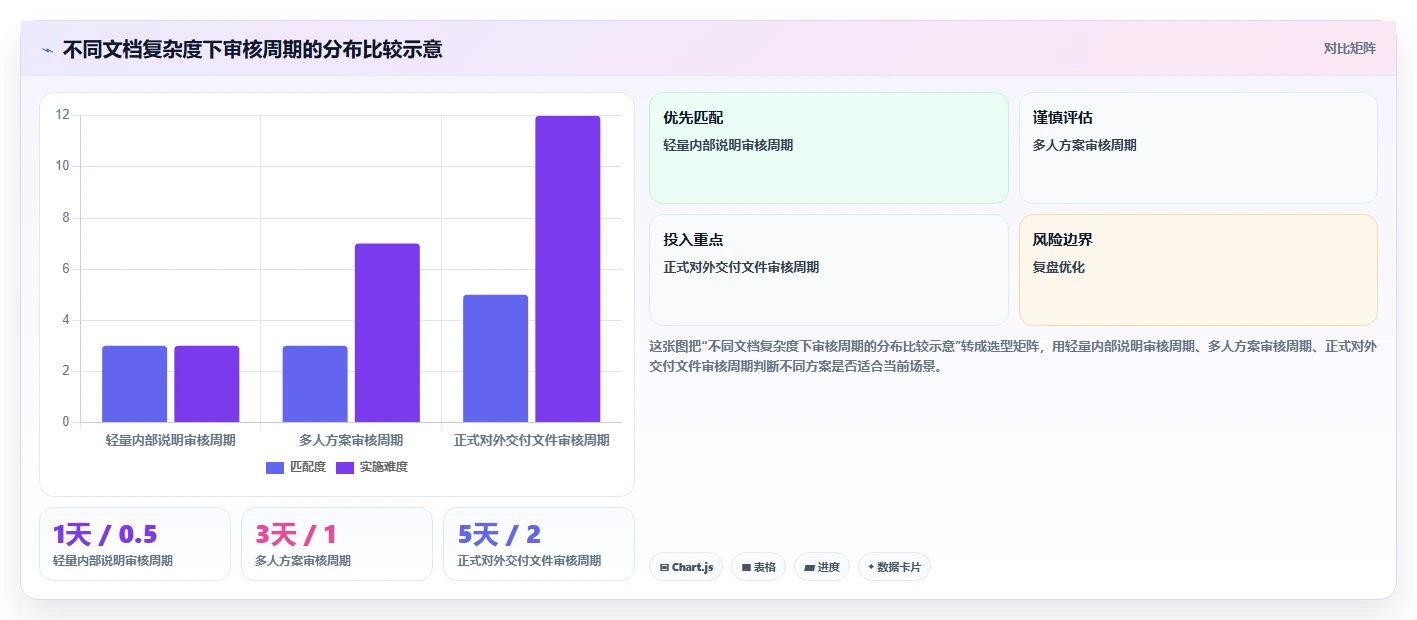Select the 匹配度 bar for 正式对外交付文件审核周期

click(x=495, y=359)
